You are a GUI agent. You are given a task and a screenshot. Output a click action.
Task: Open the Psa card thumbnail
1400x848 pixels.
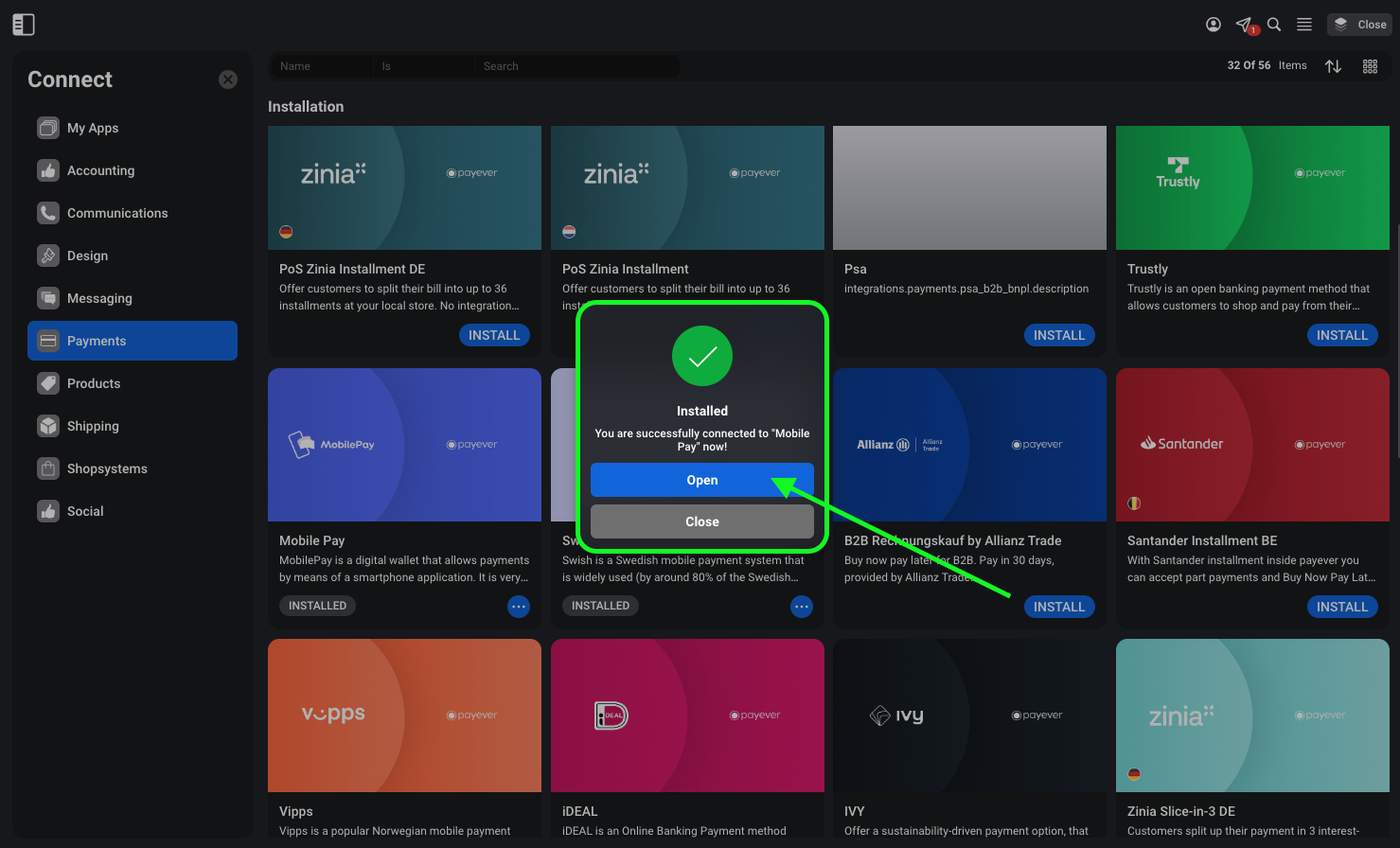tap(969, 187)
